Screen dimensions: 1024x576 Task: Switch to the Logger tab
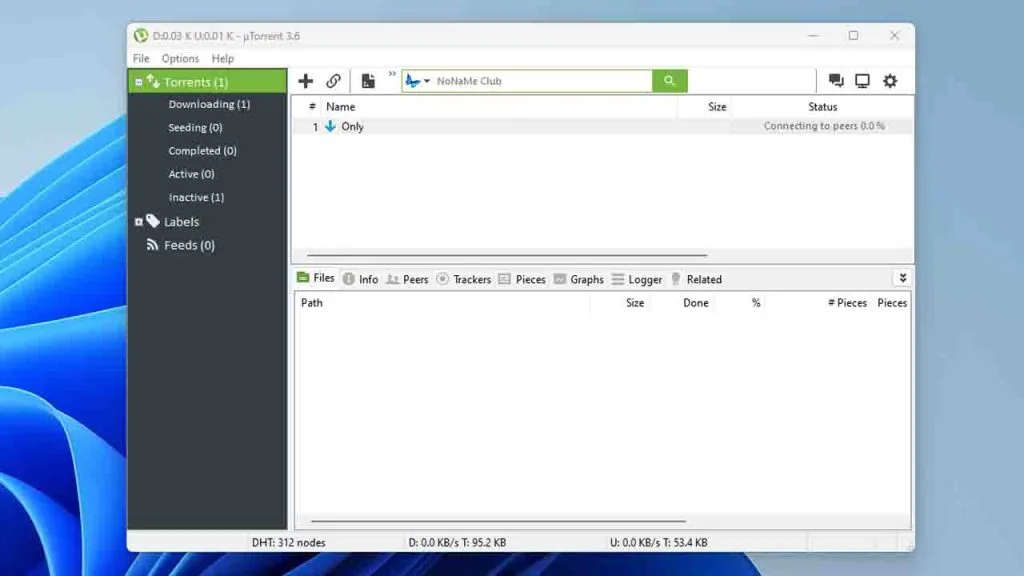coord(637,279)
